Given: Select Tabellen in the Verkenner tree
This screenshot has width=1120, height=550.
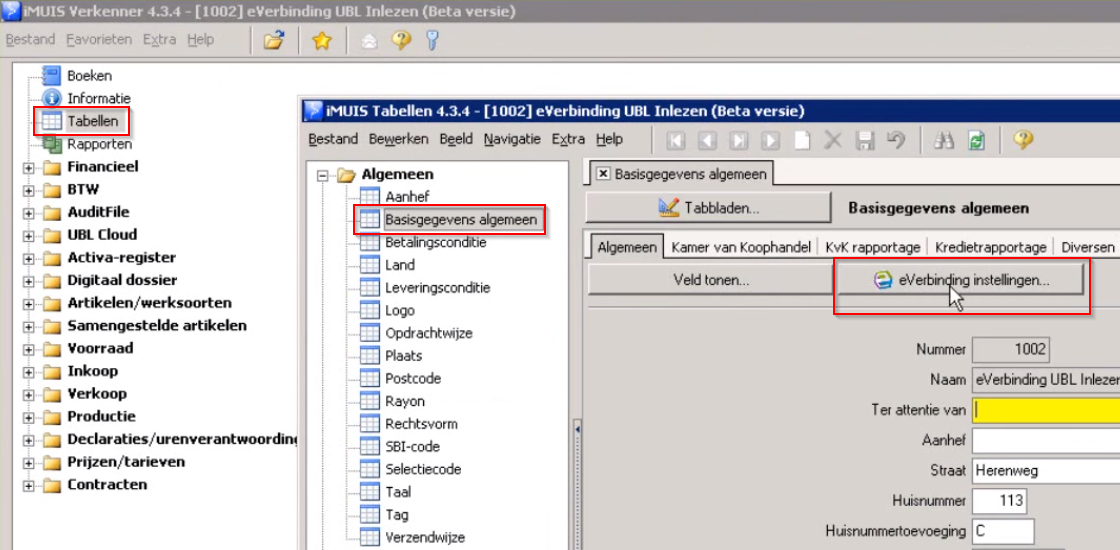Looking at the screenshot, I should [93, 121].
